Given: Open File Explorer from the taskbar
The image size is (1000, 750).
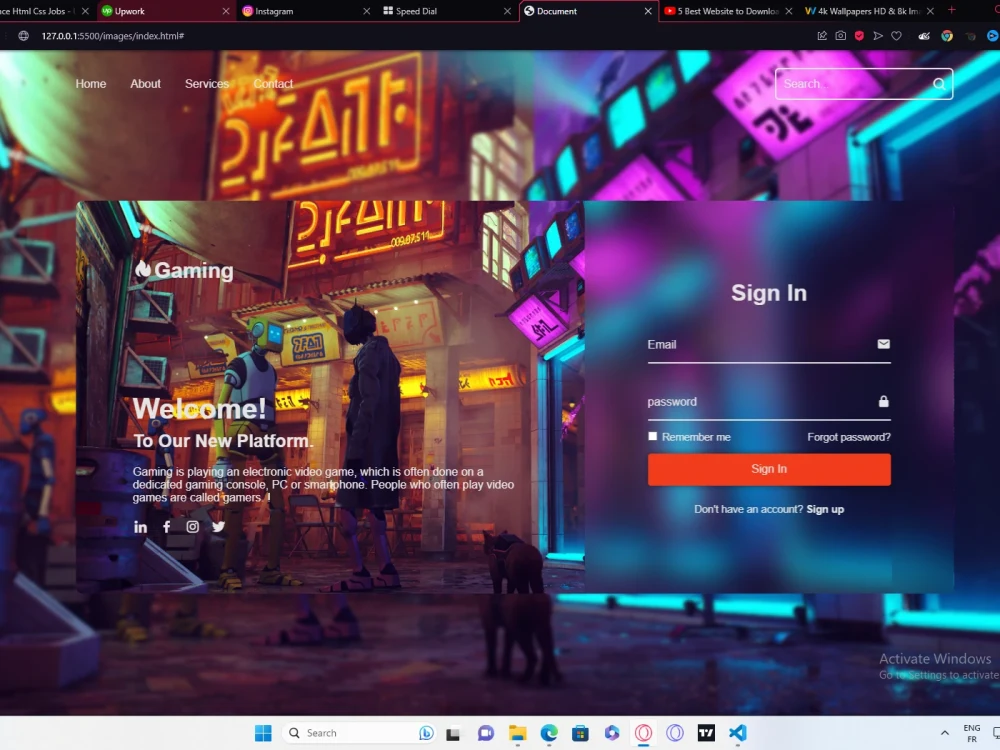Looking at the screenshot, I should tap(517, 733).
